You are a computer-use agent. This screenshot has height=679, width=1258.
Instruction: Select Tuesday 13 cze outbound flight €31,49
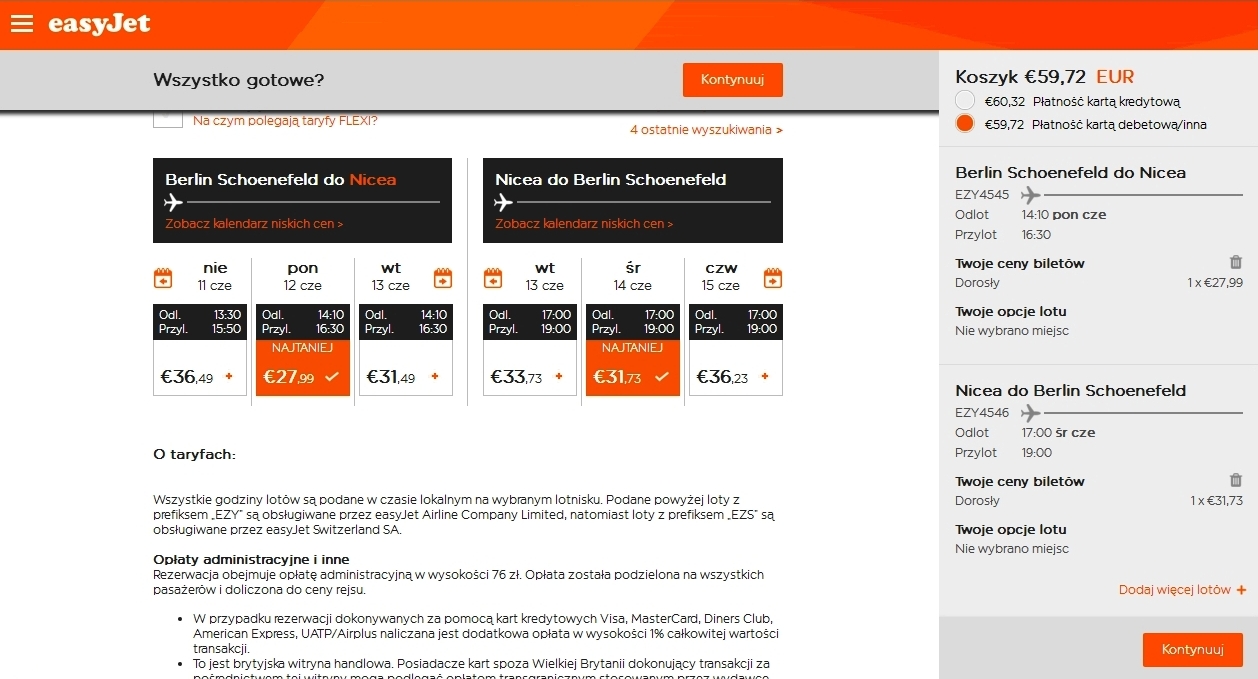point(406,350)
